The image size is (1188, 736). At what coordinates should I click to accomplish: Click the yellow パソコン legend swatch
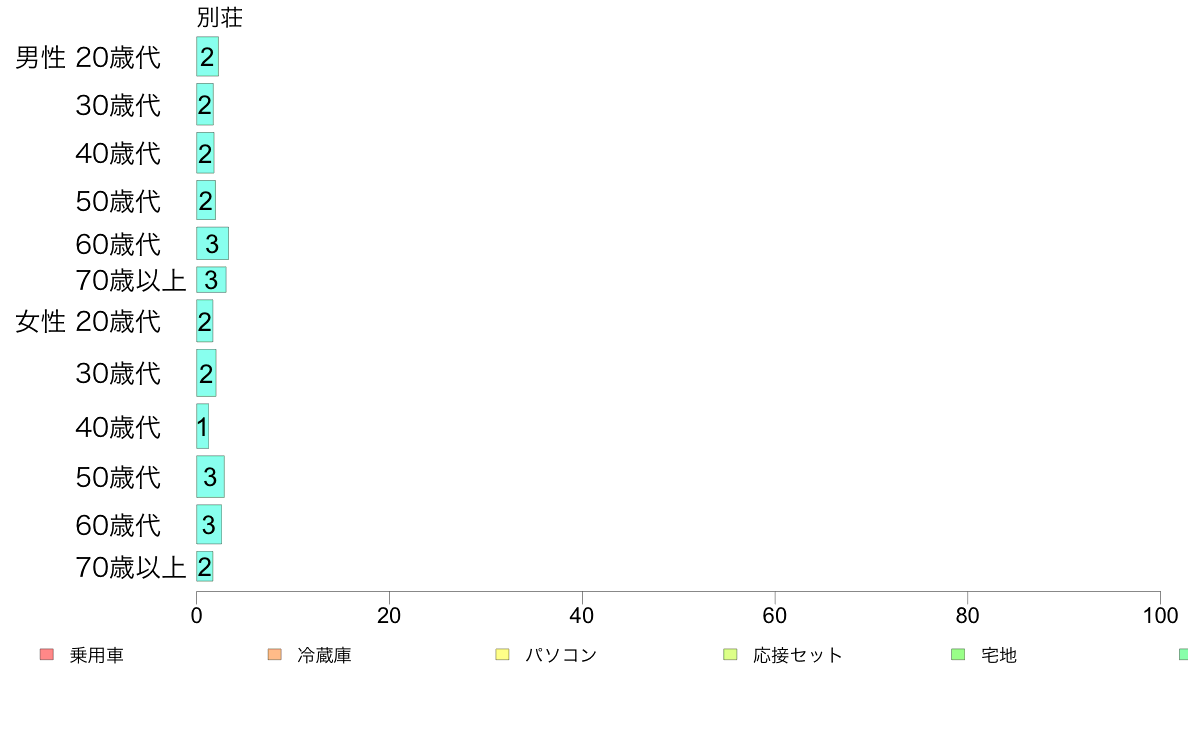click(x=502, y=654)
